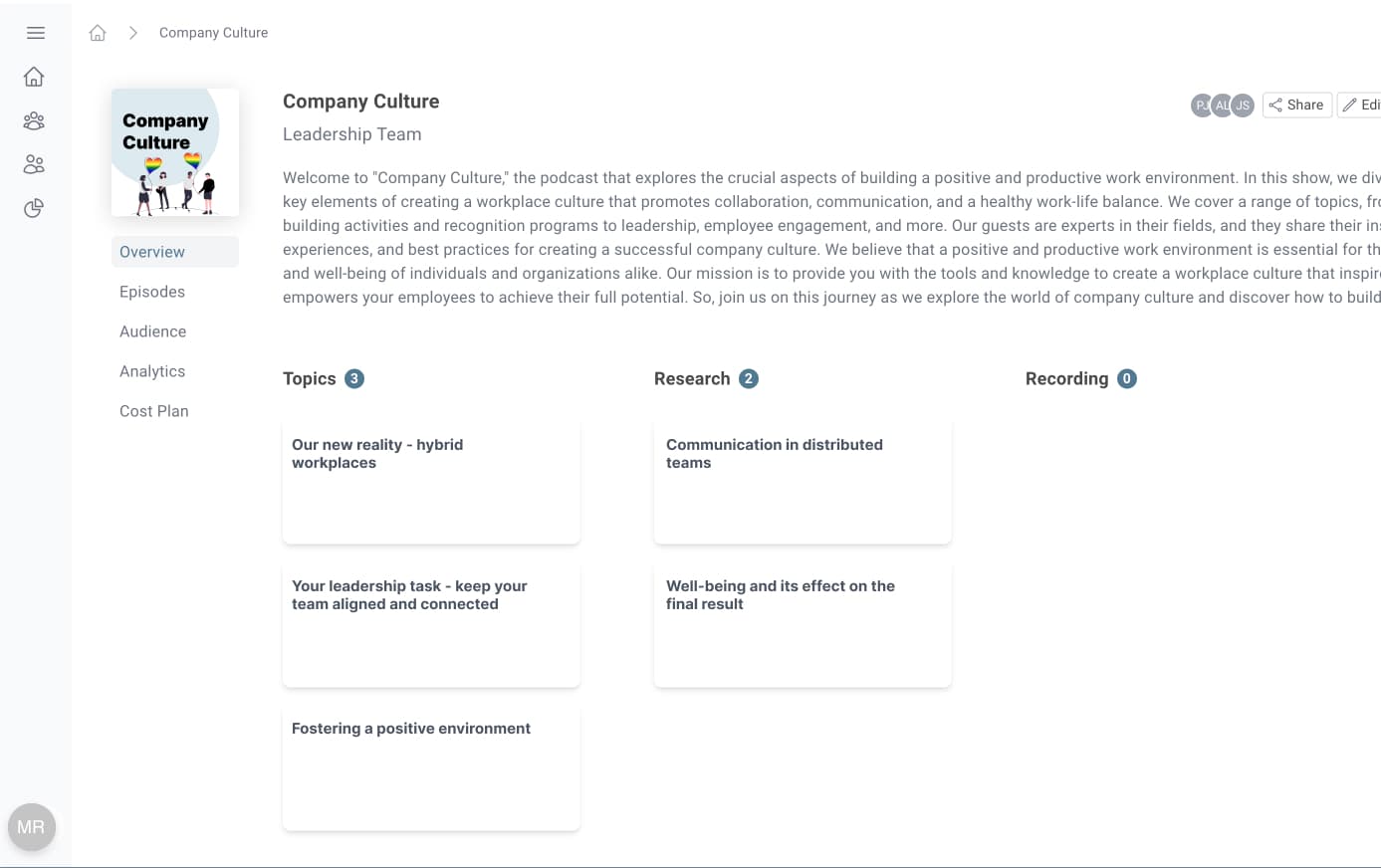The width and height of the screenshot is (1381, 868).
Task: Click the home icon in sidebar
Action: coord(34,77)
